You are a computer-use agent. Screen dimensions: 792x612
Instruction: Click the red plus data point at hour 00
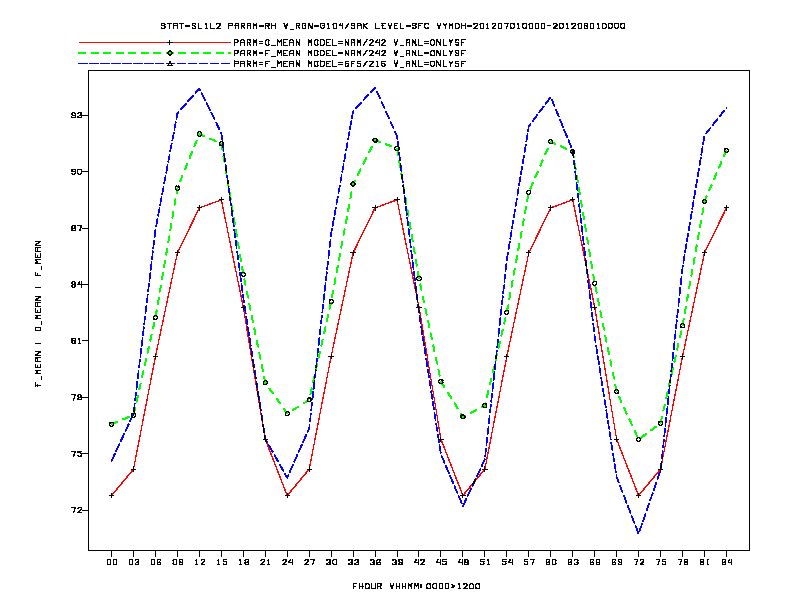(112, 495)
